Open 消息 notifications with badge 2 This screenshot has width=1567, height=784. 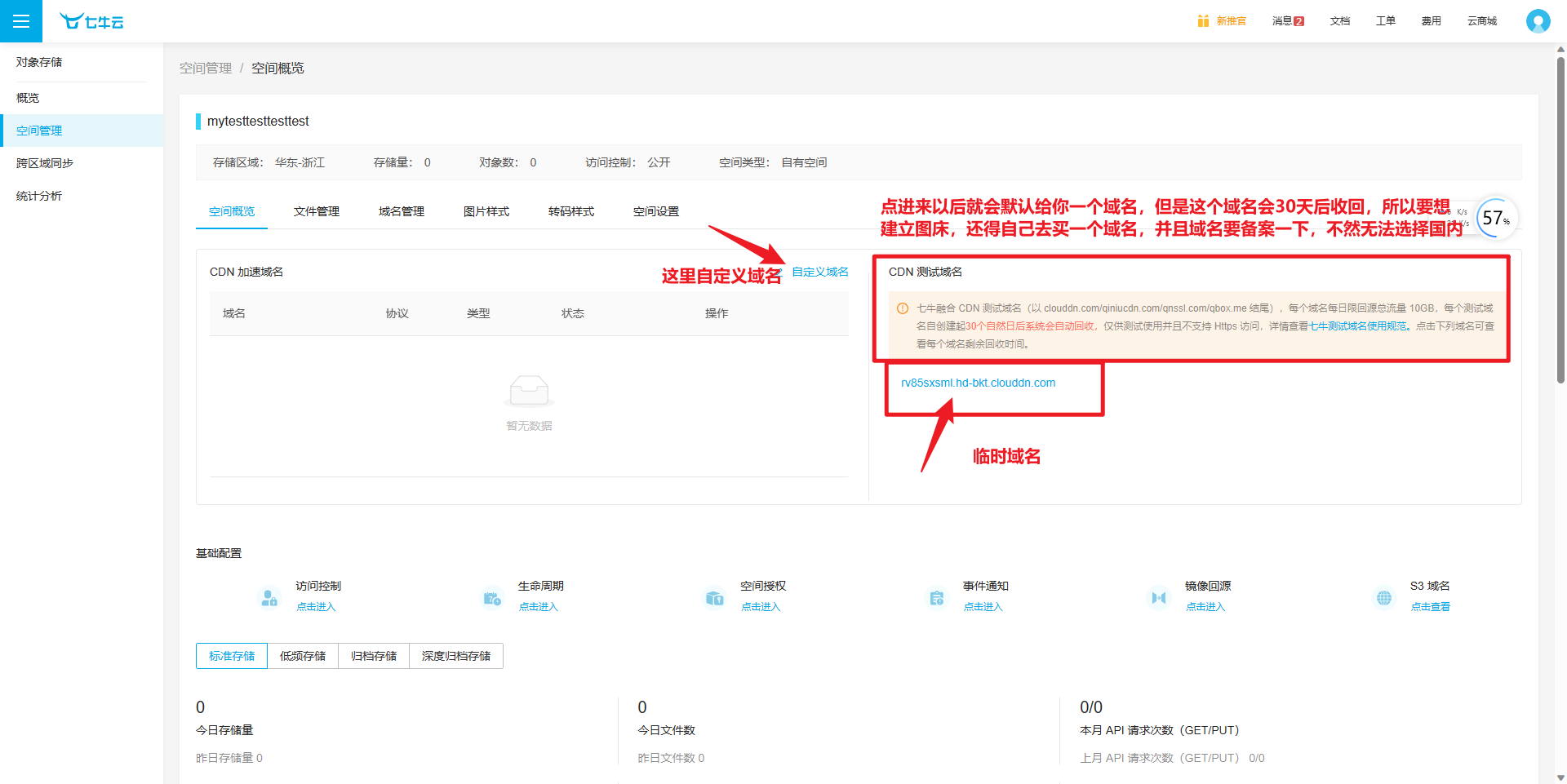tap(1288, 21)
